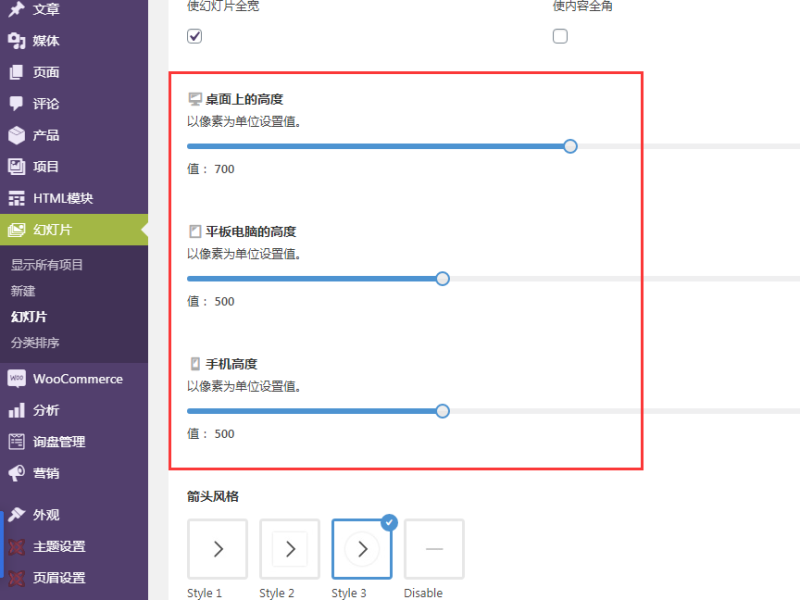Click the desktop value 700 text
This screenshot has height=600, width=800.
224,169
